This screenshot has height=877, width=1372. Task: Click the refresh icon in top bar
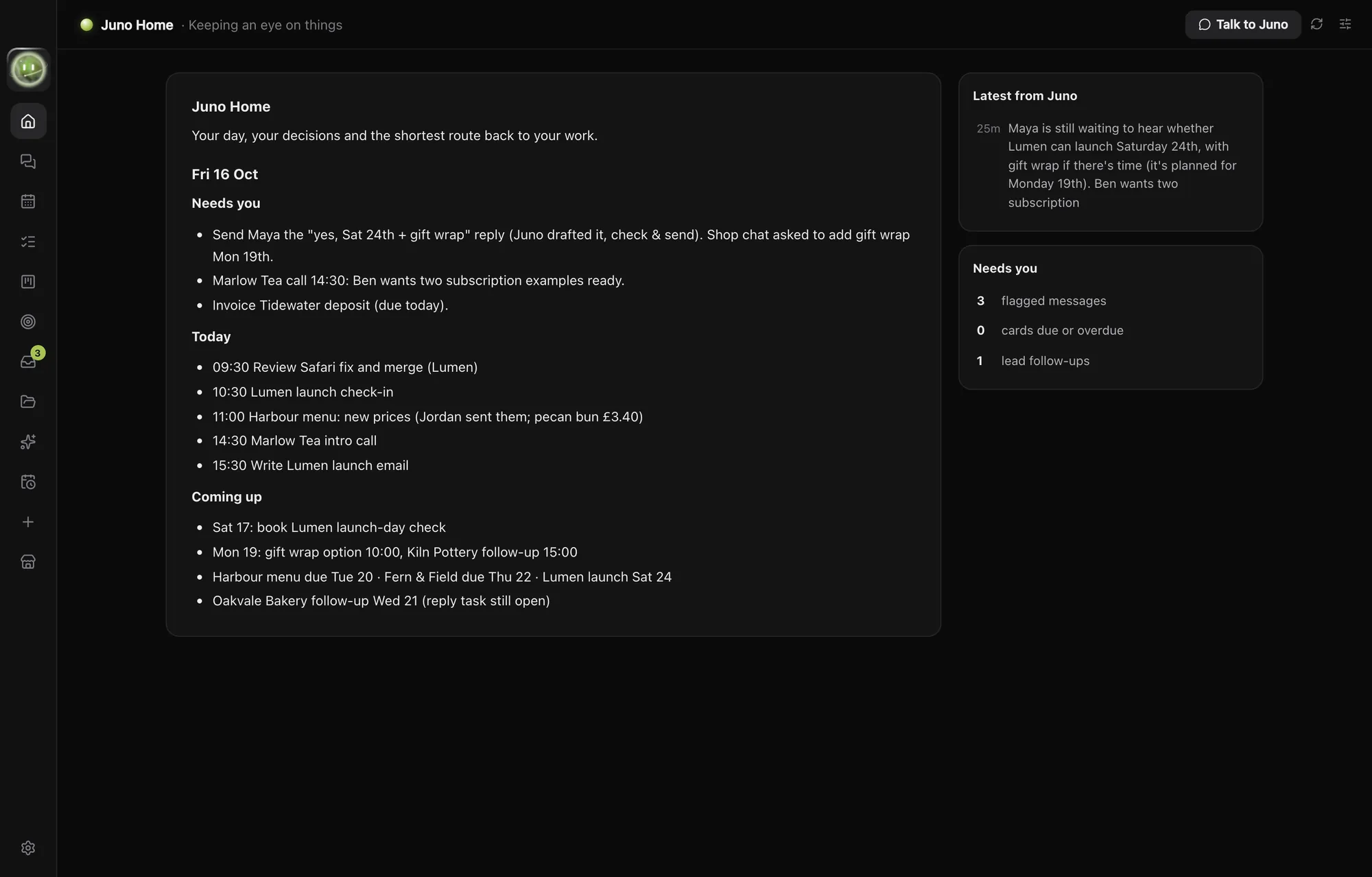1316,24
